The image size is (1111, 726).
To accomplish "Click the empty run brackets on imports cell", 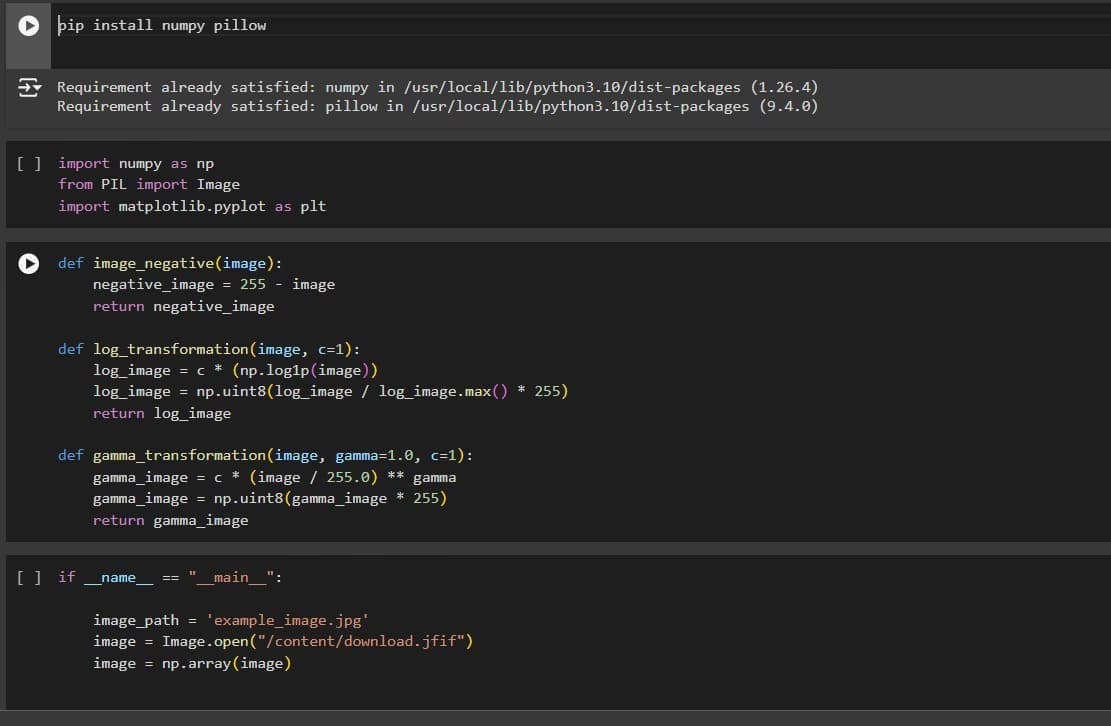I will 28,163.
